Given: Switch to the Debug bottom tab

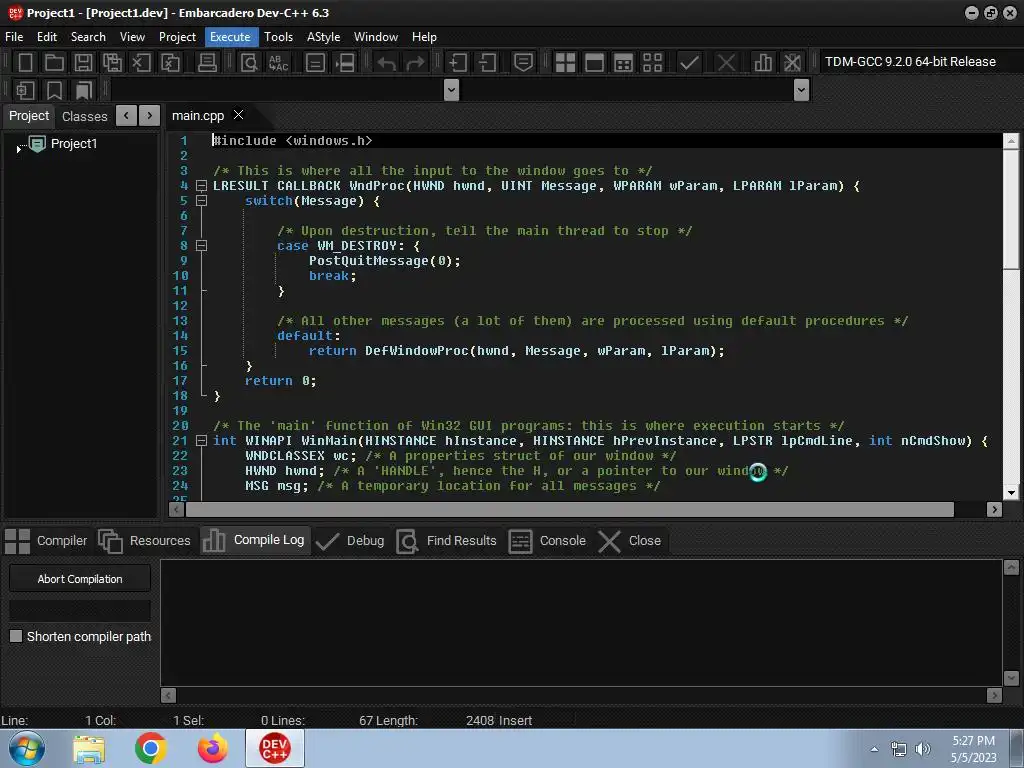Looking at the screenshot, I should [351, 541].
